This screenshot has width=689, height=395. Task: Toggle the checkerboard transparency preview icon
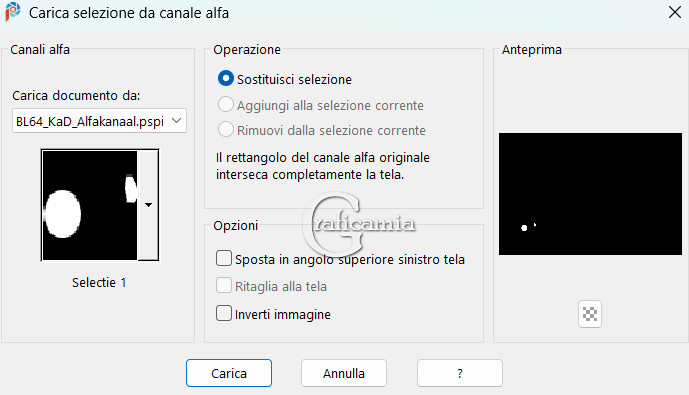coord(590,314)
